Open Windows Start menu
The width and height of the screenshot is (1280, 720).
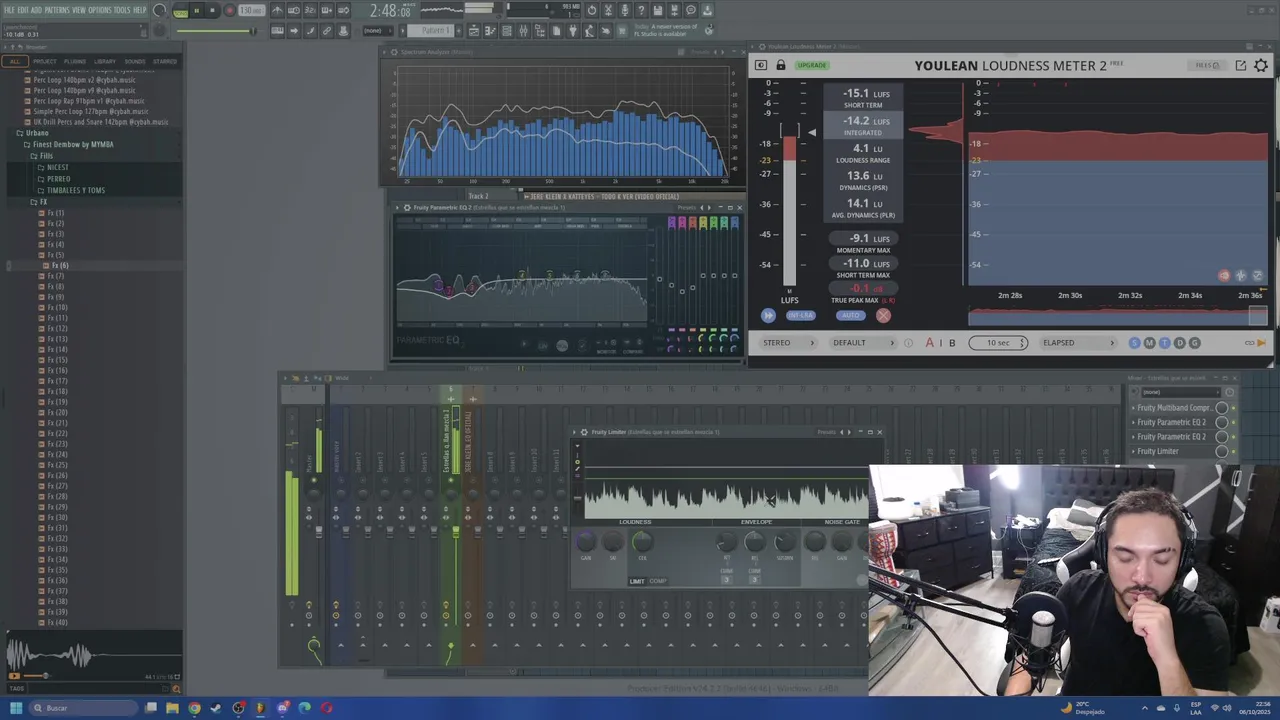(17, 708)
